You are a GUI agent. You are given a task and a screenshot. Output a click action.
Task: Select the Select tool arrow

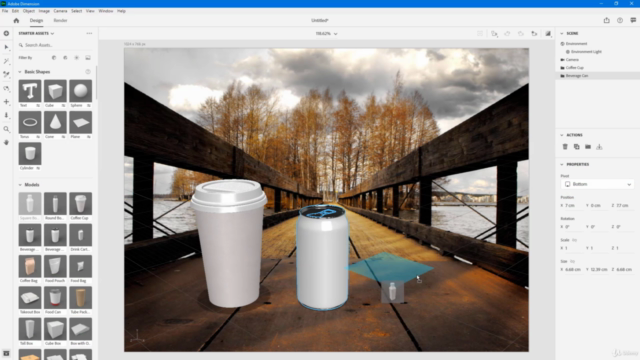(7, 47)
